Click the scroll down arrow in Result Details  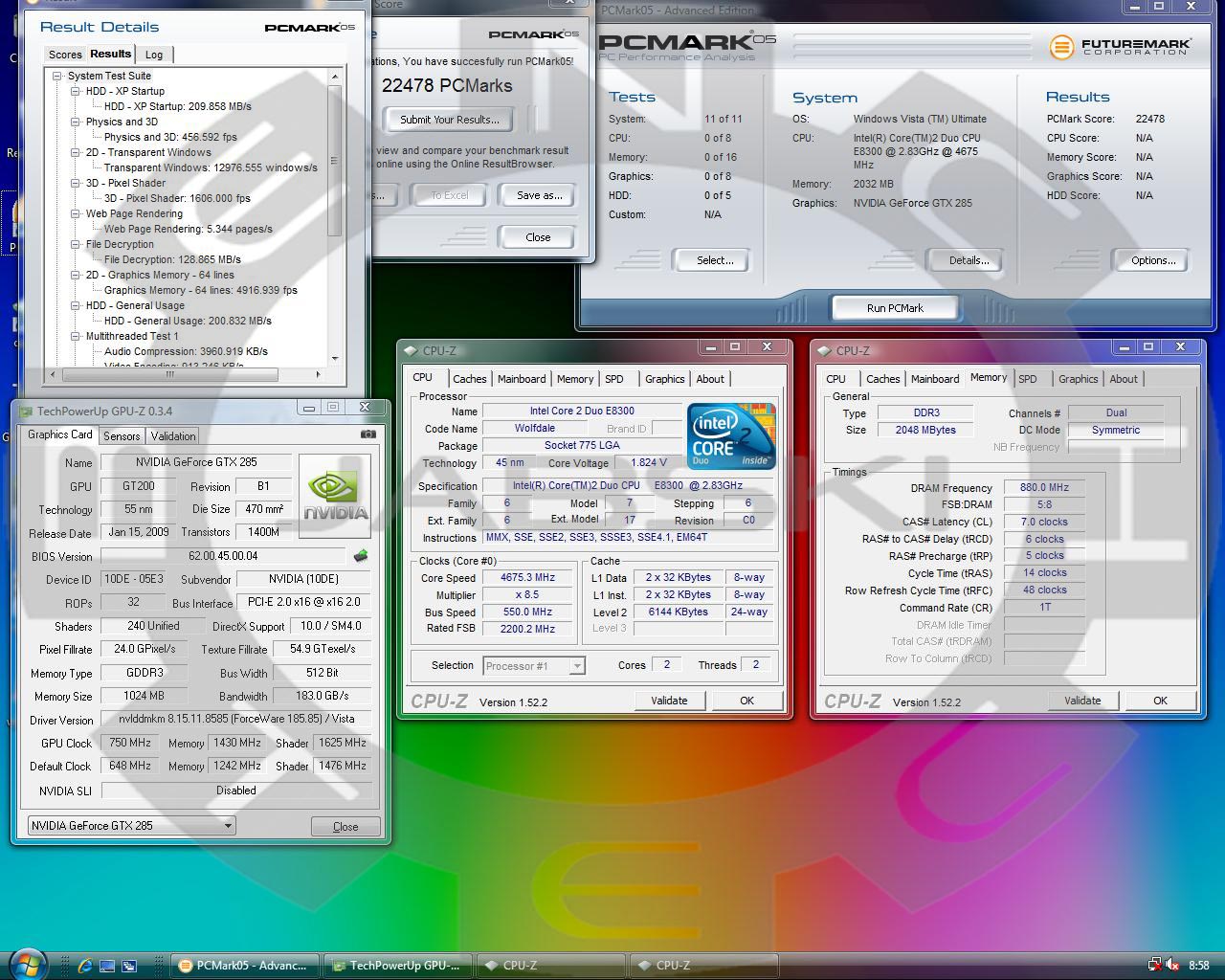coord(335,359)
